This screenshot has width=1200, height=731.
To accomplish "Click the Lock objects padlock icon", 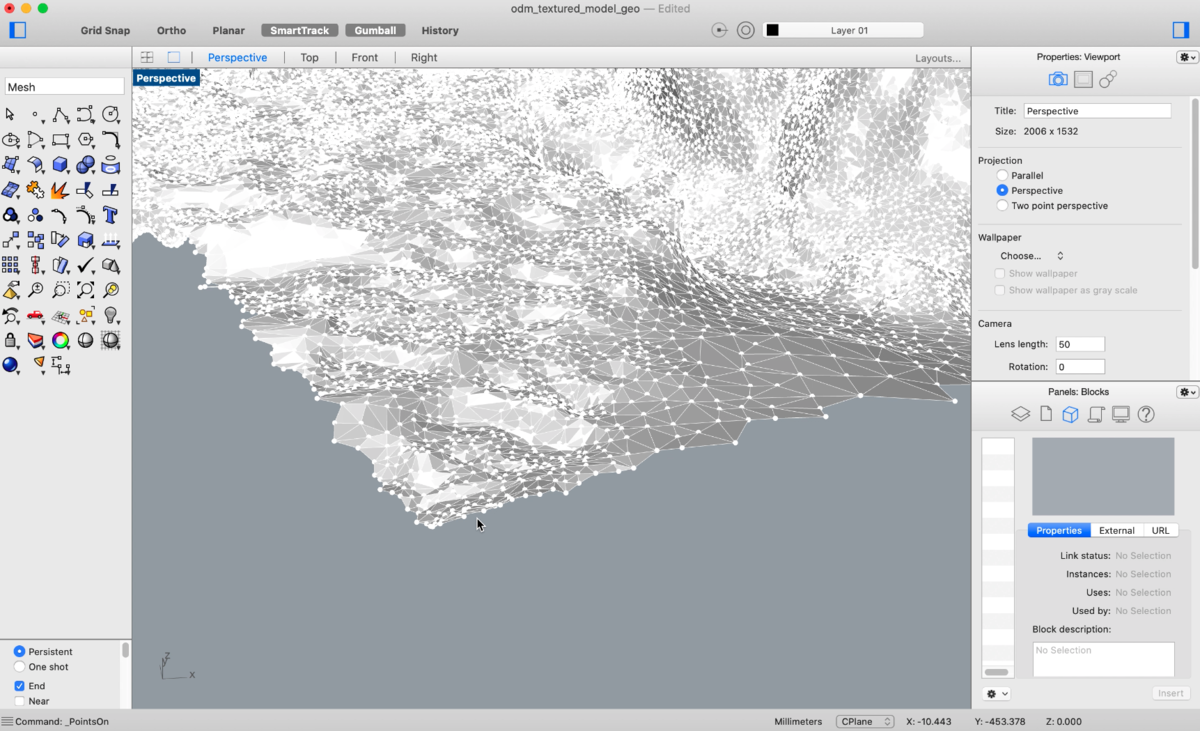I will coord(10,340).
